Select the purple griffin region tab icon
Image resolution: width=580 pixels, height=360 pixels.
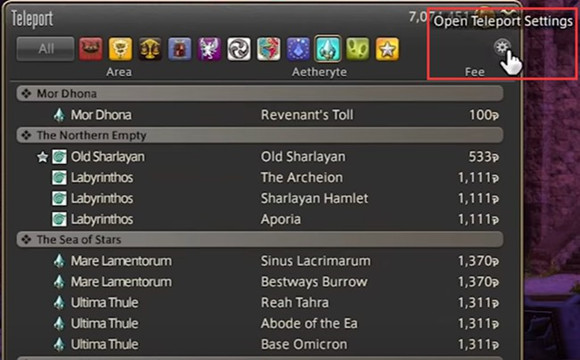tap(209, 49)
